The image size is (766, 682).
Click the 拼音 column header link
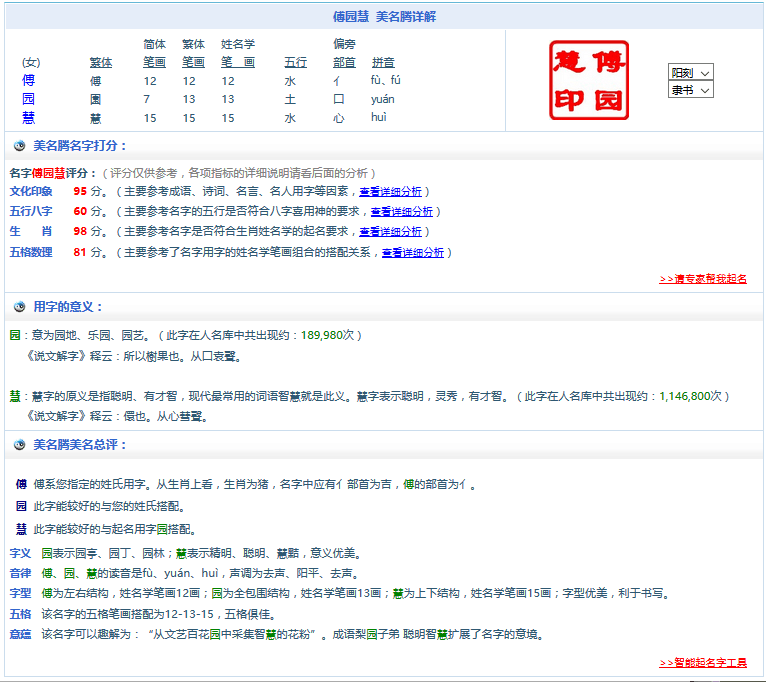(383, 63)
